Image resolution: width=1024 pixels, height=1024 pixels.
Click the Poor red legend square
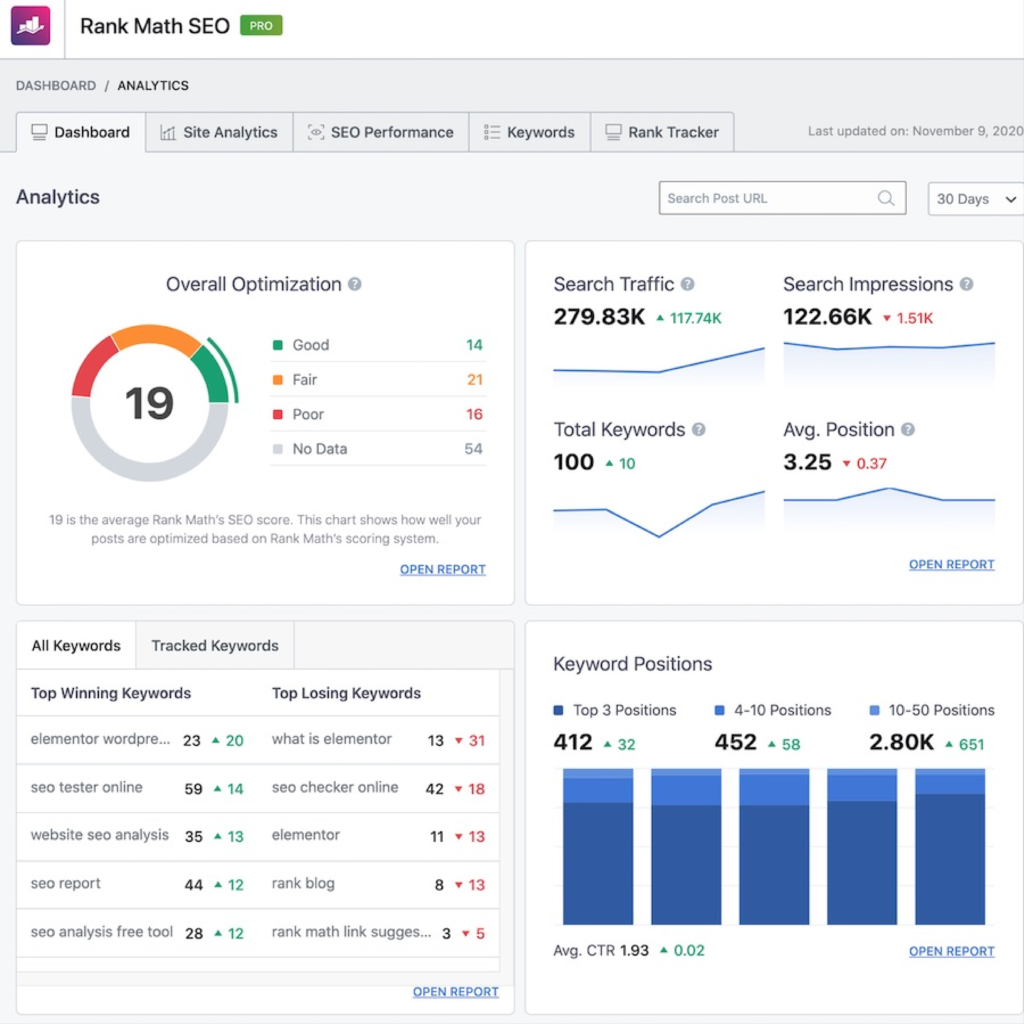click(x=278, y=414)
